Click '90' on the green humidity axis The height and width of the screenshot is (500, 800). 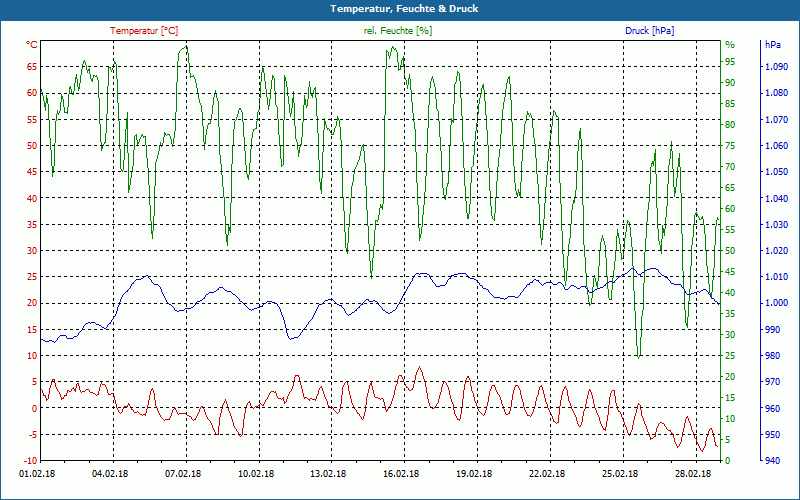(730, 83)
